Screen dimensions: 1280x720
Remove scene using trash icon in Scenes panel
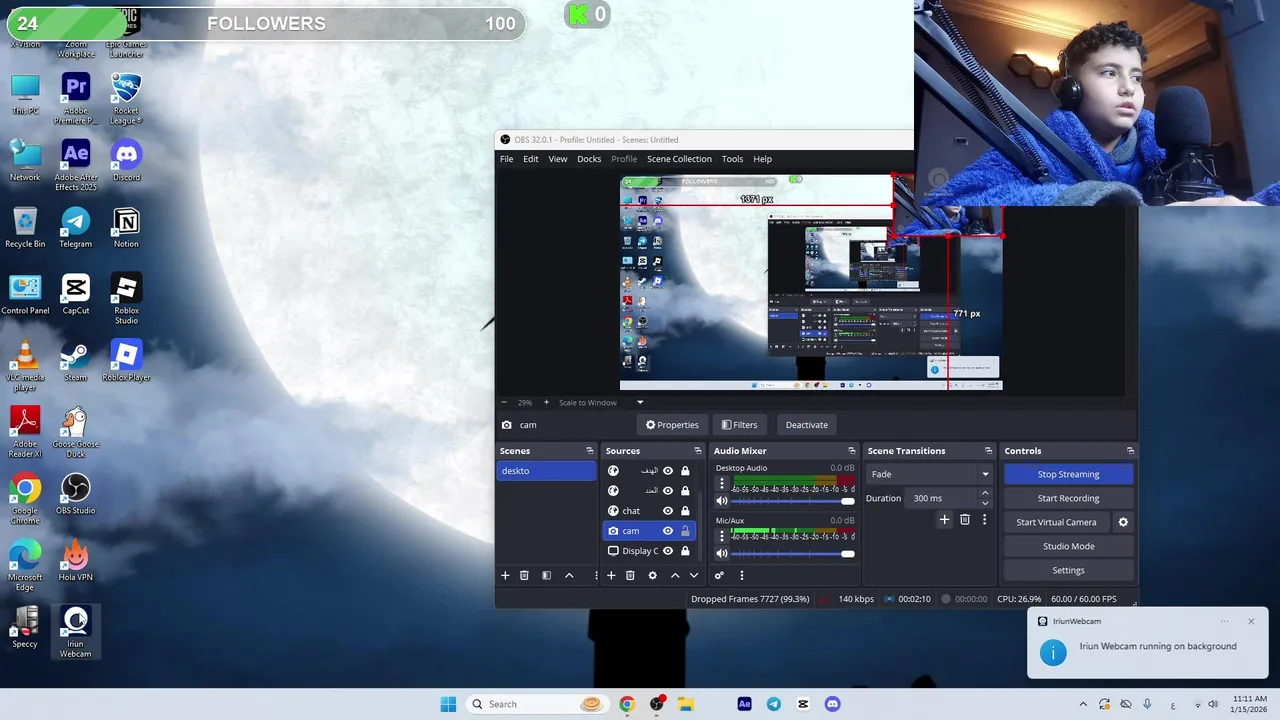tap(524, 575)
